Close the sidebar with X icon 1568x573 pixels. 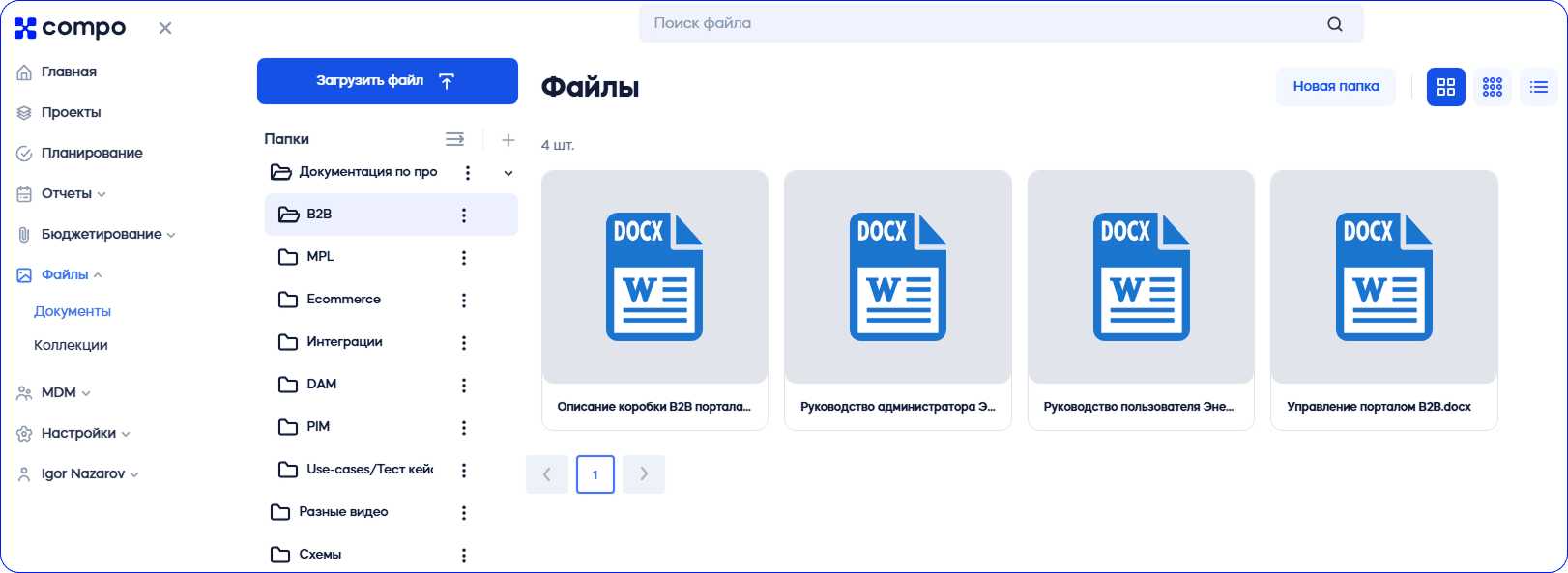click(x=165, y=28)
